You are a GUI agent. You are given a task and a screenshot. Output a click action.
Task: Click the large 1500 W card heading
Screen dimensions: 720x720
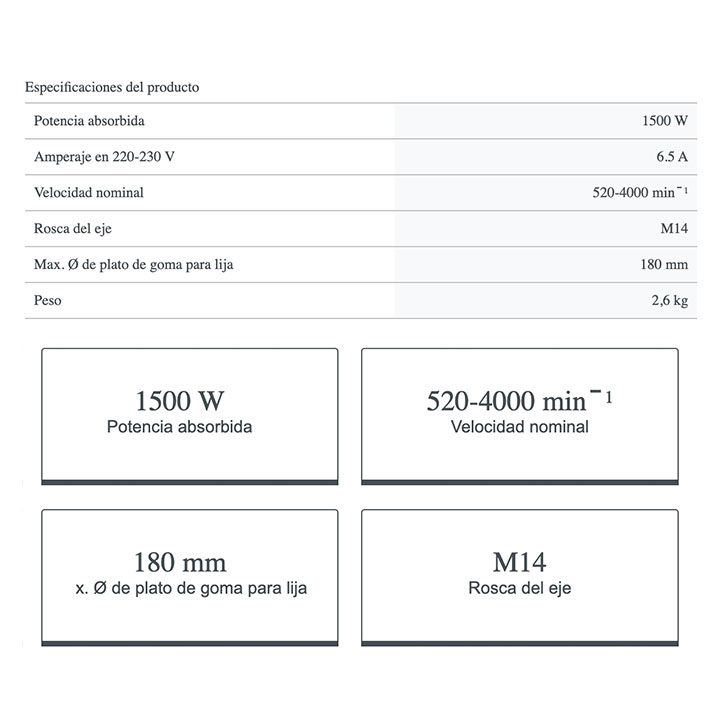pyautogui.click(x=180, y=401)
